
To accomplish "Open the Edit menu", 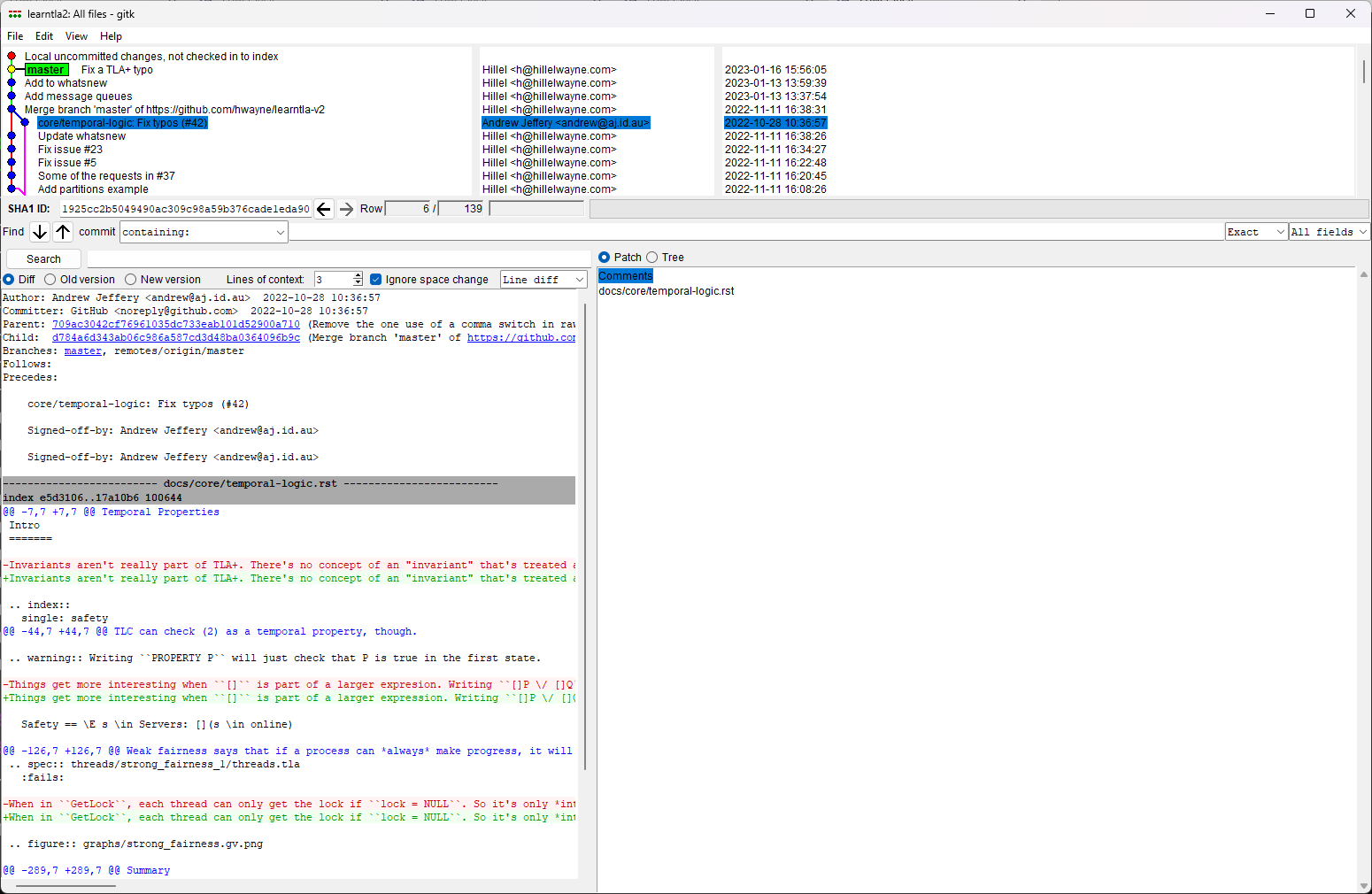I will (43, 36).
